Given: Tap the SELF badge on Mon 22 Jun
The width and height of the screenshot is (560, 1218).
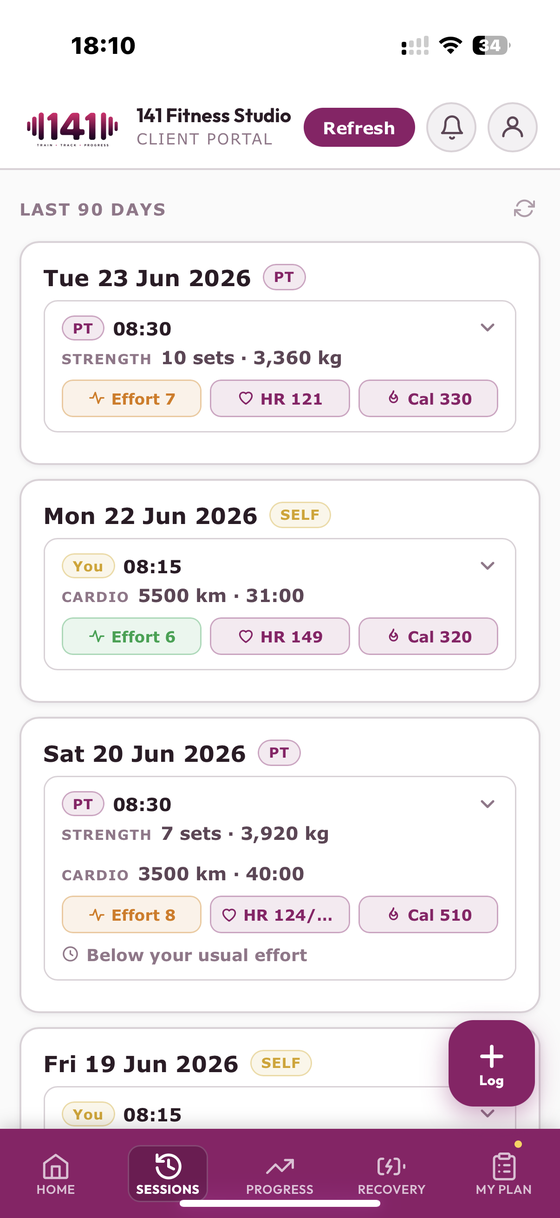Looking at the screenshot, I should [x=300, y=515].
